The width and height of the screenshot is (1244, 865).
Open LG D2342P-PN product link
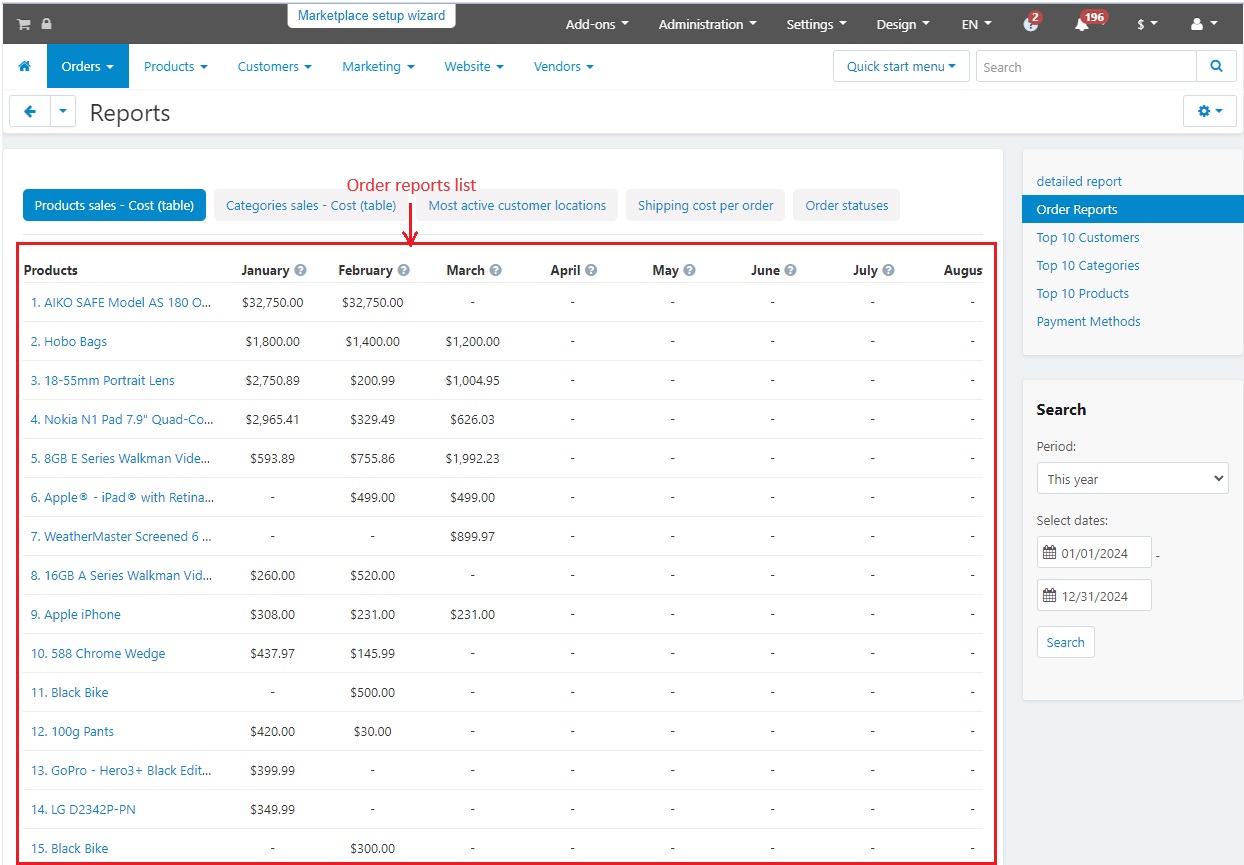(x=83, y=809)
